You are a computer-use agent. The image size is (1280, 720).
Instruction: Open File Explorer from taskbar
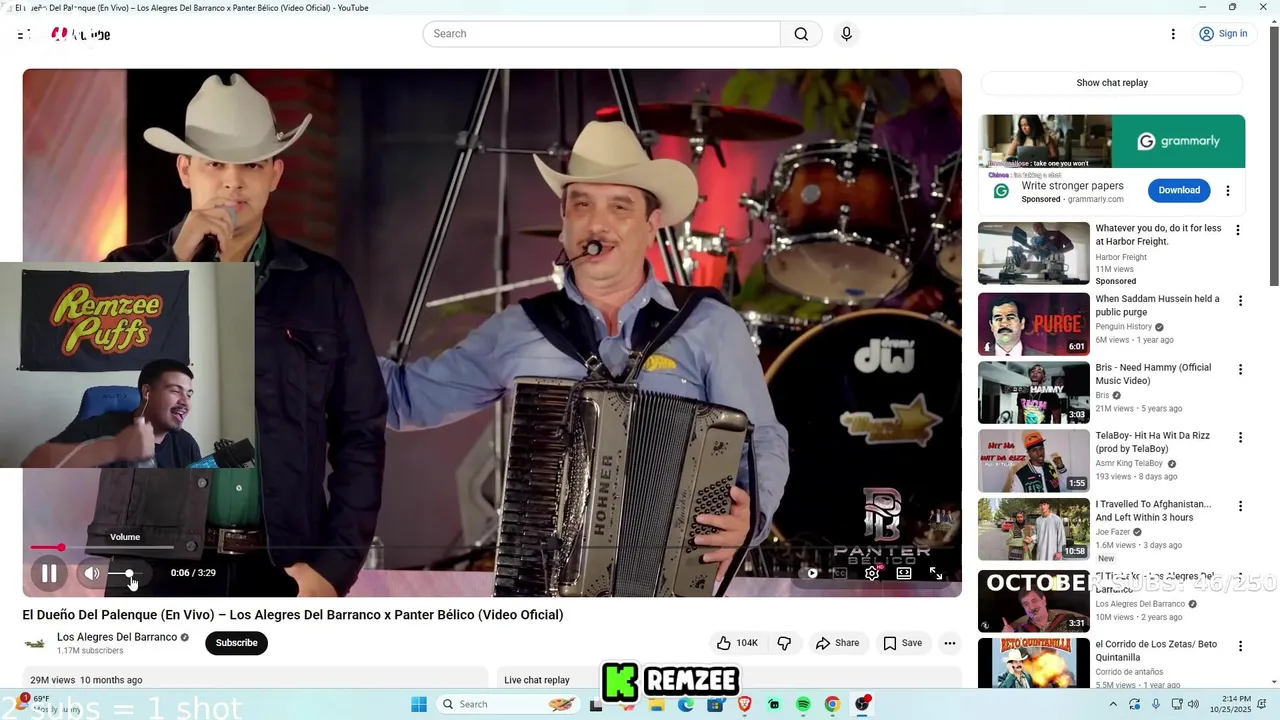[x=657, y=704]
